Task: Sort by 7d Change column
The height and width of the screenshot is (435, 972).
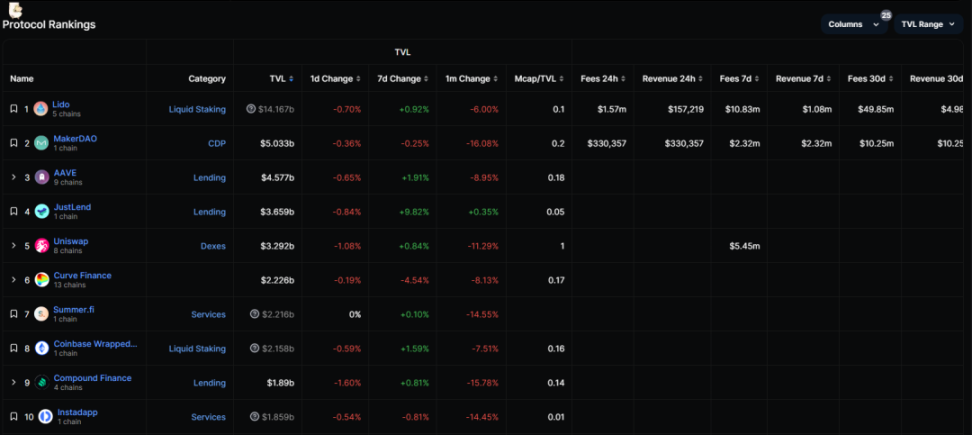Action: [x=403, y=79]
